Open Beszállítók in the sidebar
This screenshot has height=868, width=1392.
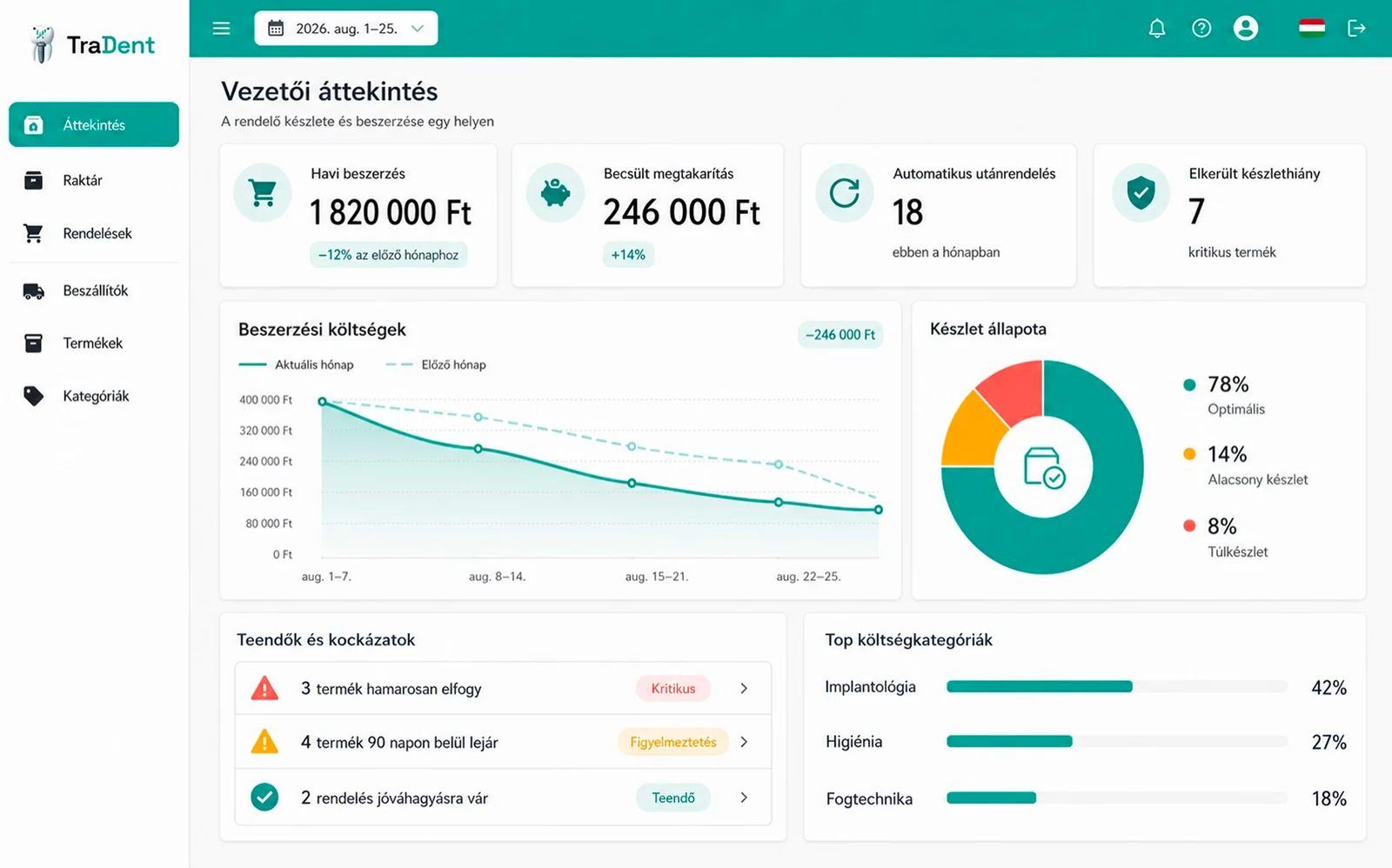coord(94,290)
